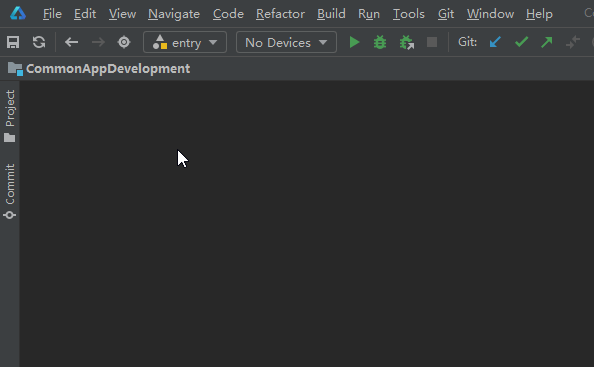
Task: Open the Window menu
Action: pos(490,14)
